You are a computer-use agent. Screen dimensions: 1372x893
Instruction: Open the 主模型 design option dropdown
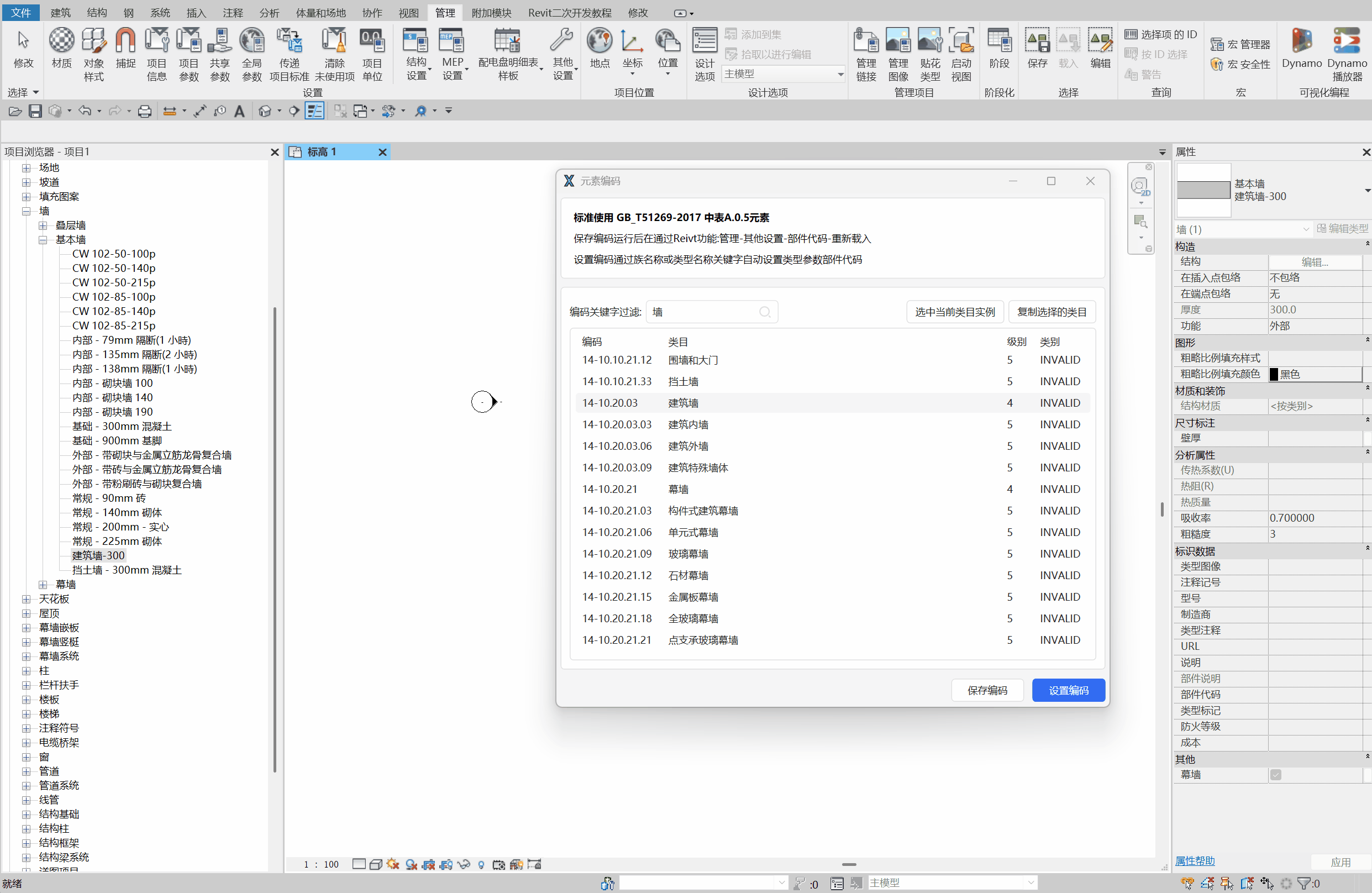click(x=783, y=74)
